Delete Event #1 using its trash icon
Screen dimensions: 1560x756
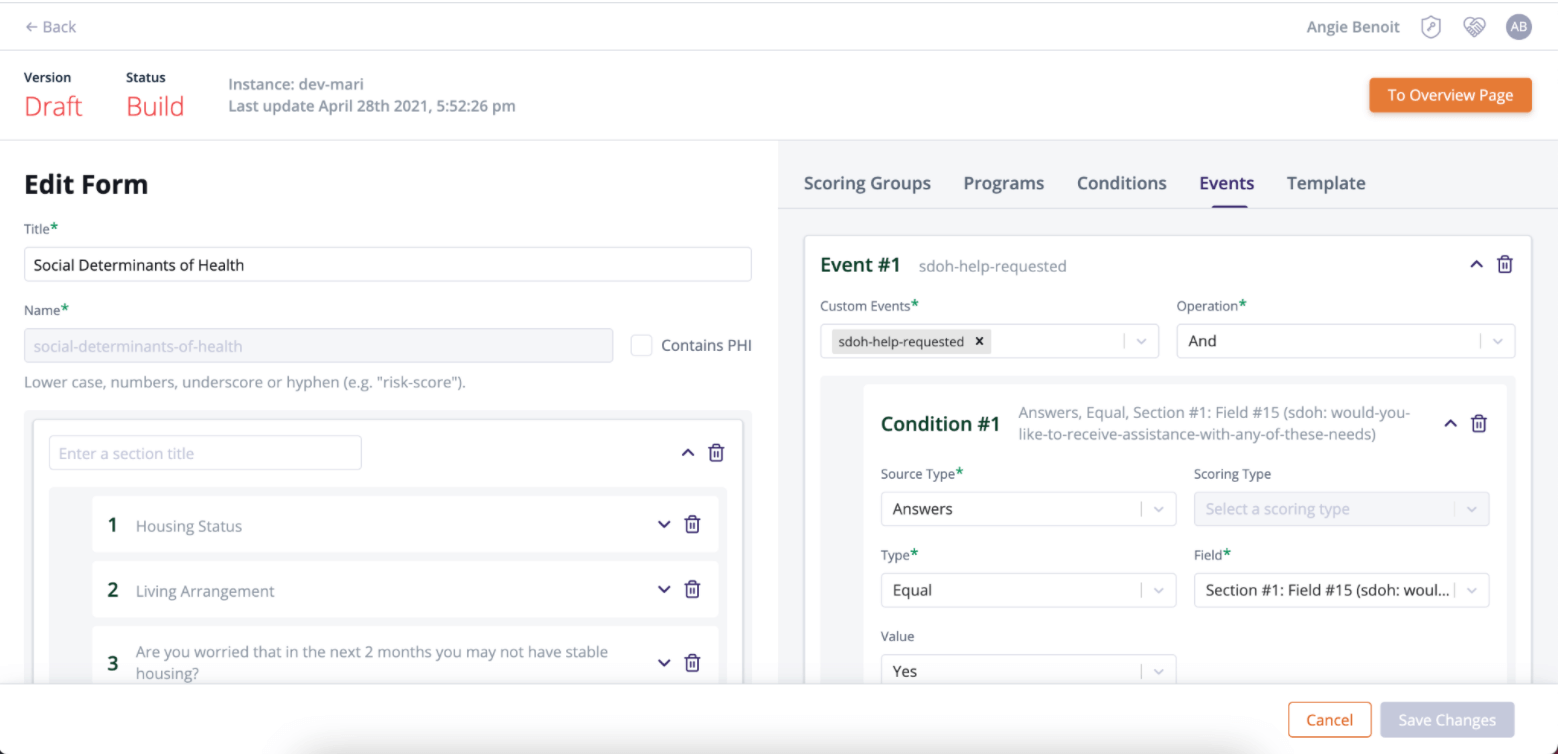tap(1505, 263)
